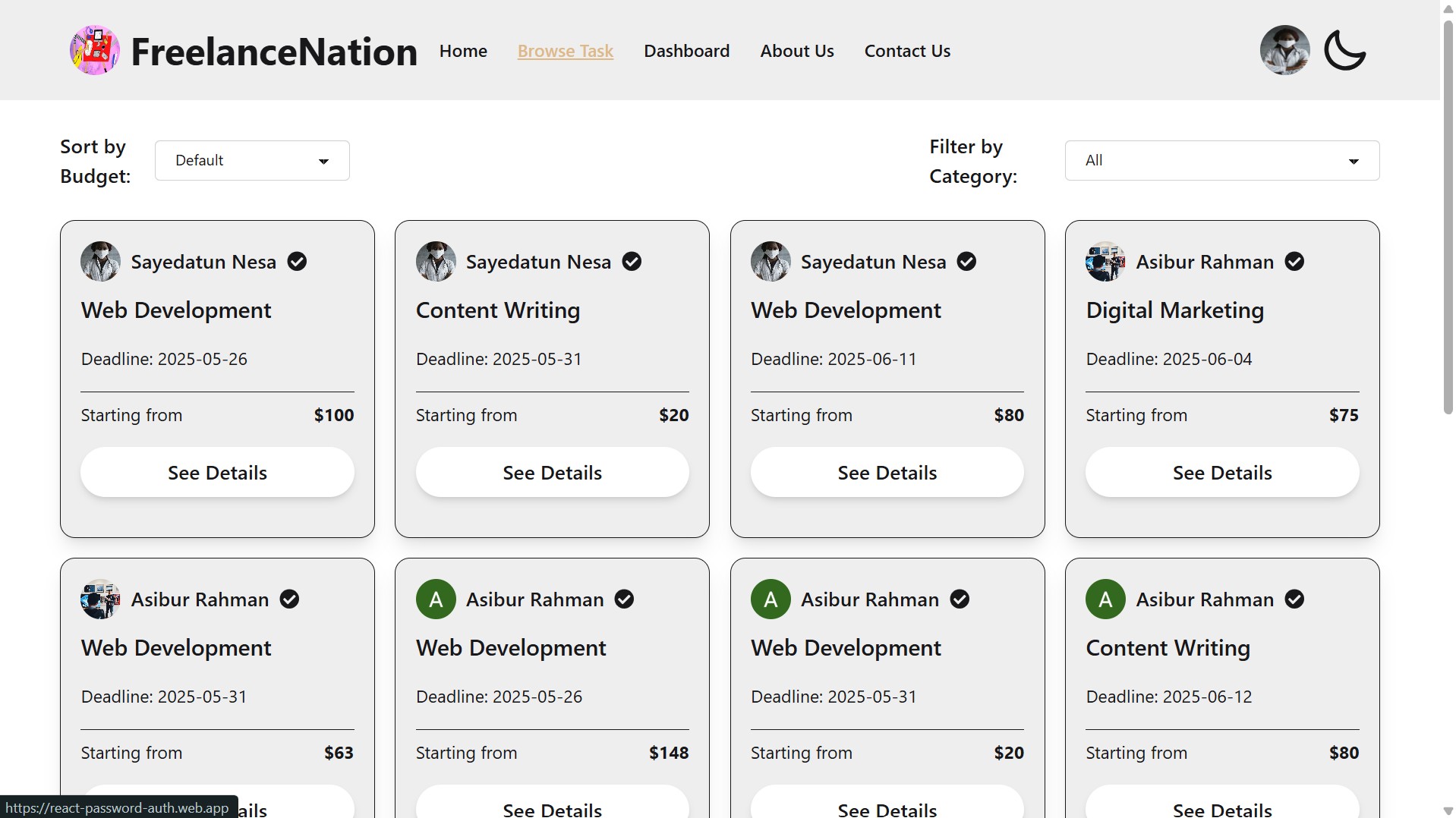Click Sayedatun Nesa name on Content Writing card

pos(538,262)
